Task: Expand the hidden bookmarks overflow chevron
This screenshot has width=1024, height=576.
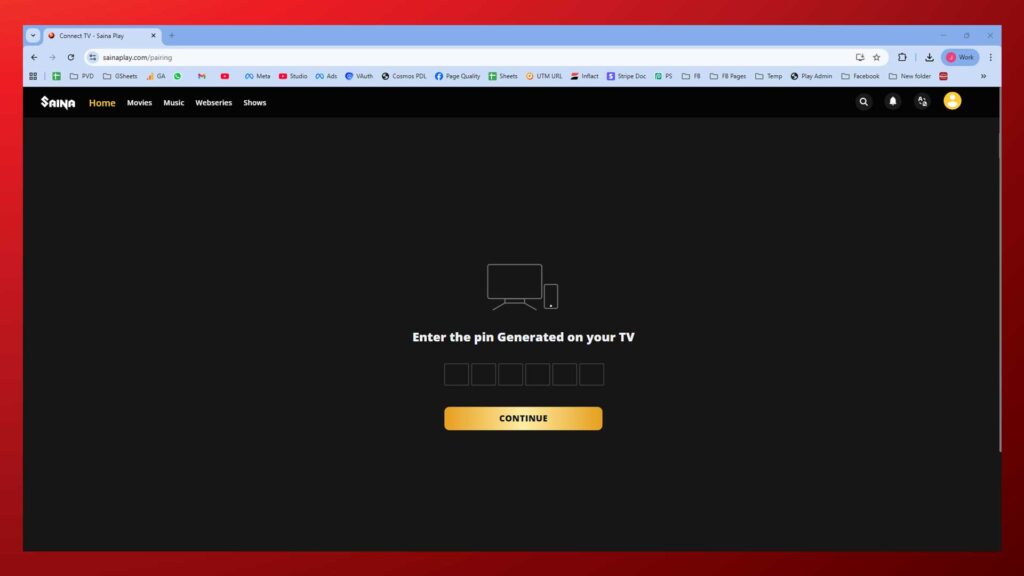Action: (983, 76)
